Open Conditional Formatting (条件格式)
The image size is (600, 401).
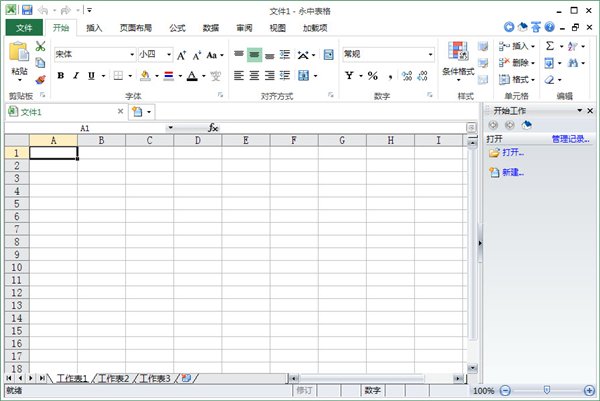[x=458, y=61]
